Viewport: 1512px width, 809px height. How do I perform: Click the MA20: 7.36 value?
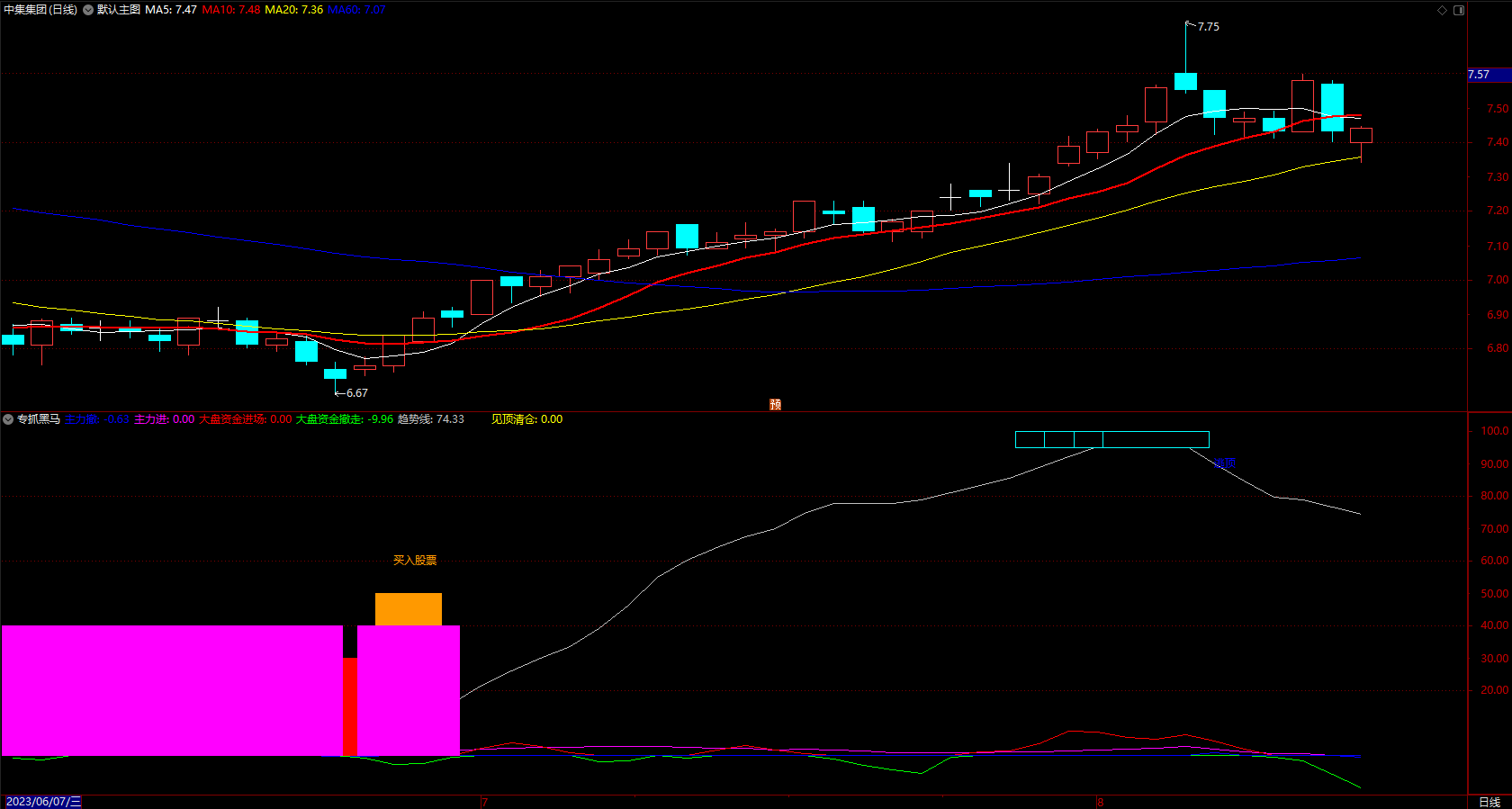pos(294,10)
